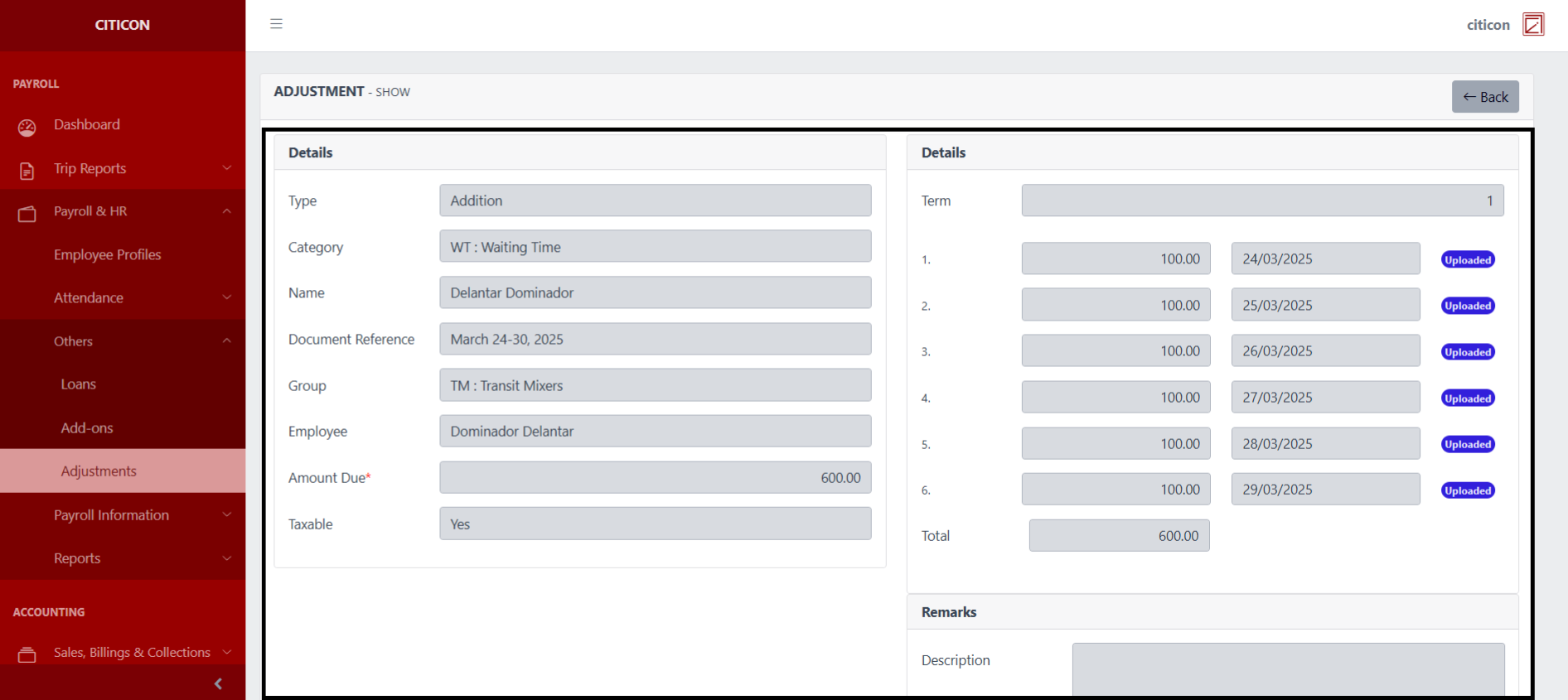Image resolution: width=1568 pixels, height=700 pixels.
Task: Click the Uploaded badge for 24/03/2025
Action: tap(1467, 260)
